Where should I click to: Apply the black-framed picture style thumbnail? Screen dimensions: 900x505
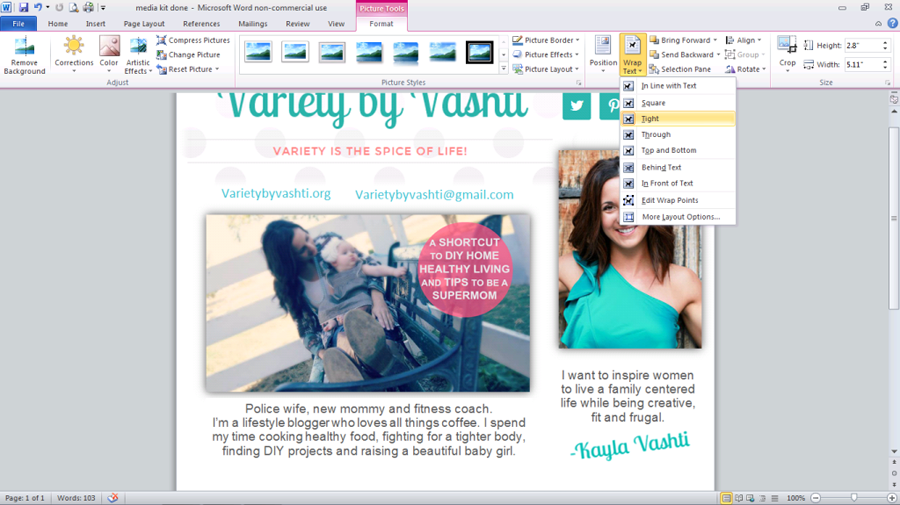pos(480,53)
